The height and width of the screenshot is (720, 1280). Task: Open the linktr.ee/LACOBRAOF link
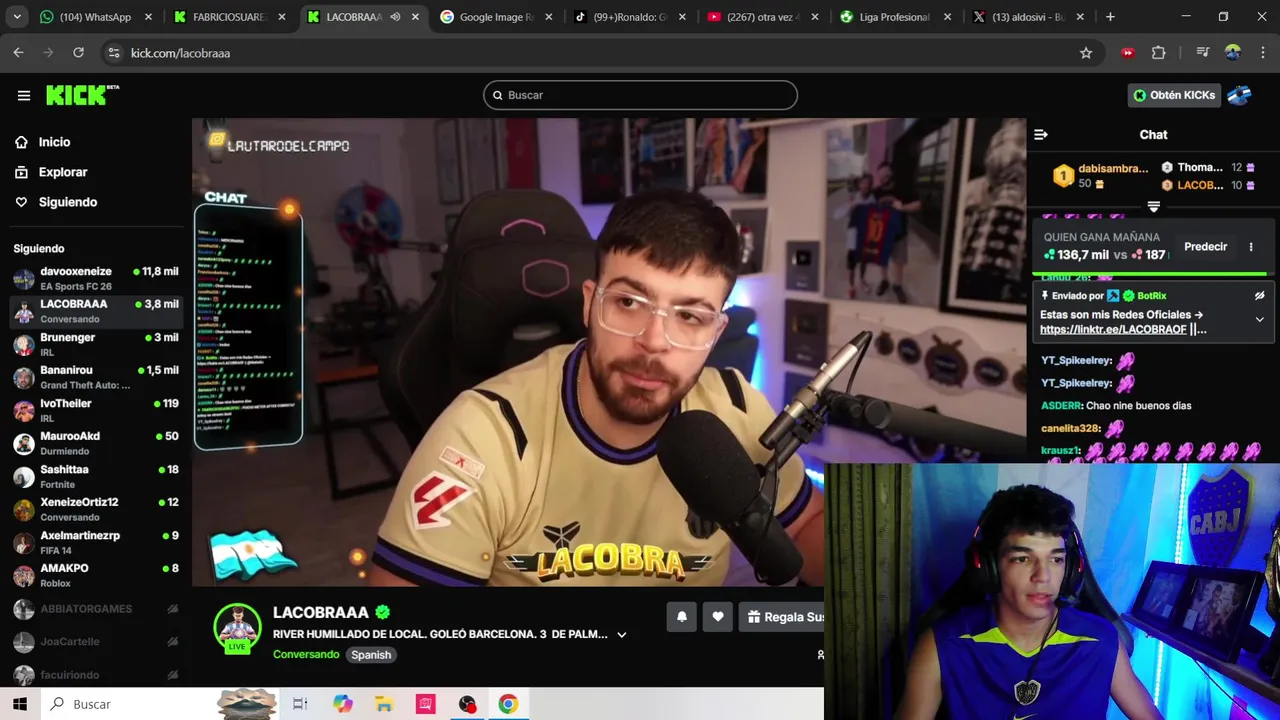pyautogui.click(x=1113, y=329)
